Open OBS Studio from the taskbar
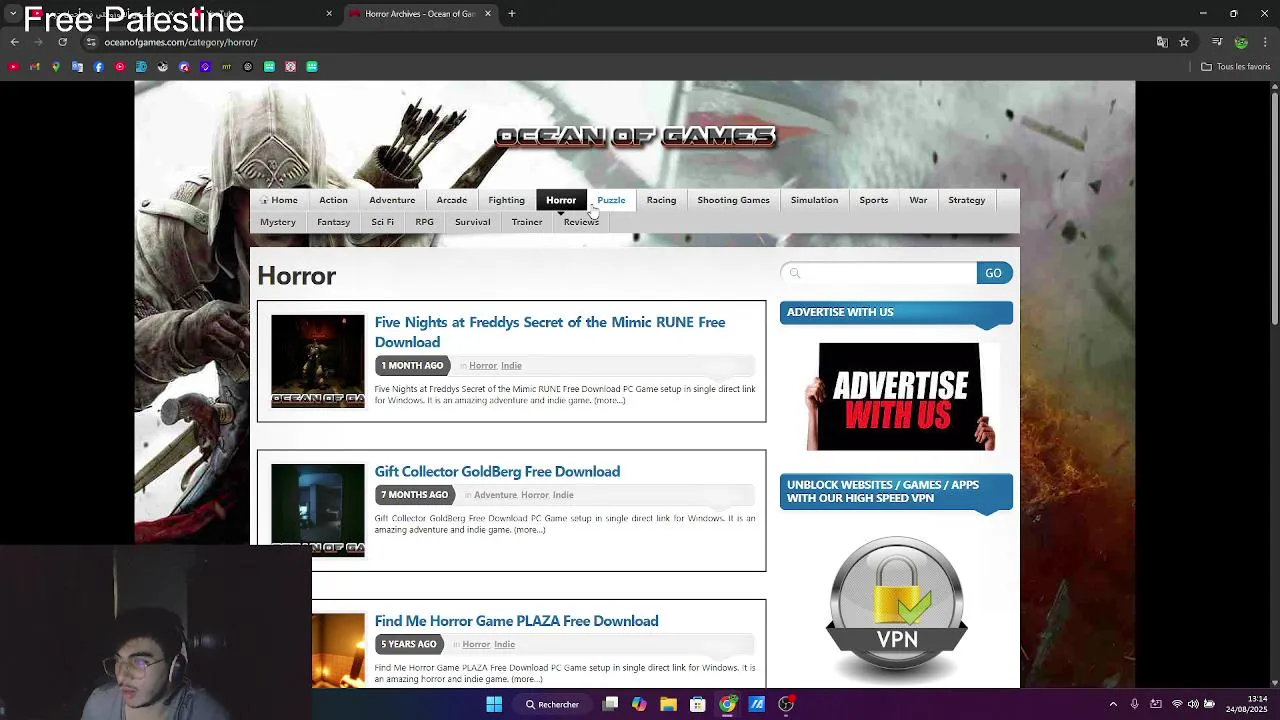Screen dimensions: 1280x720 (x=786, y=704)
